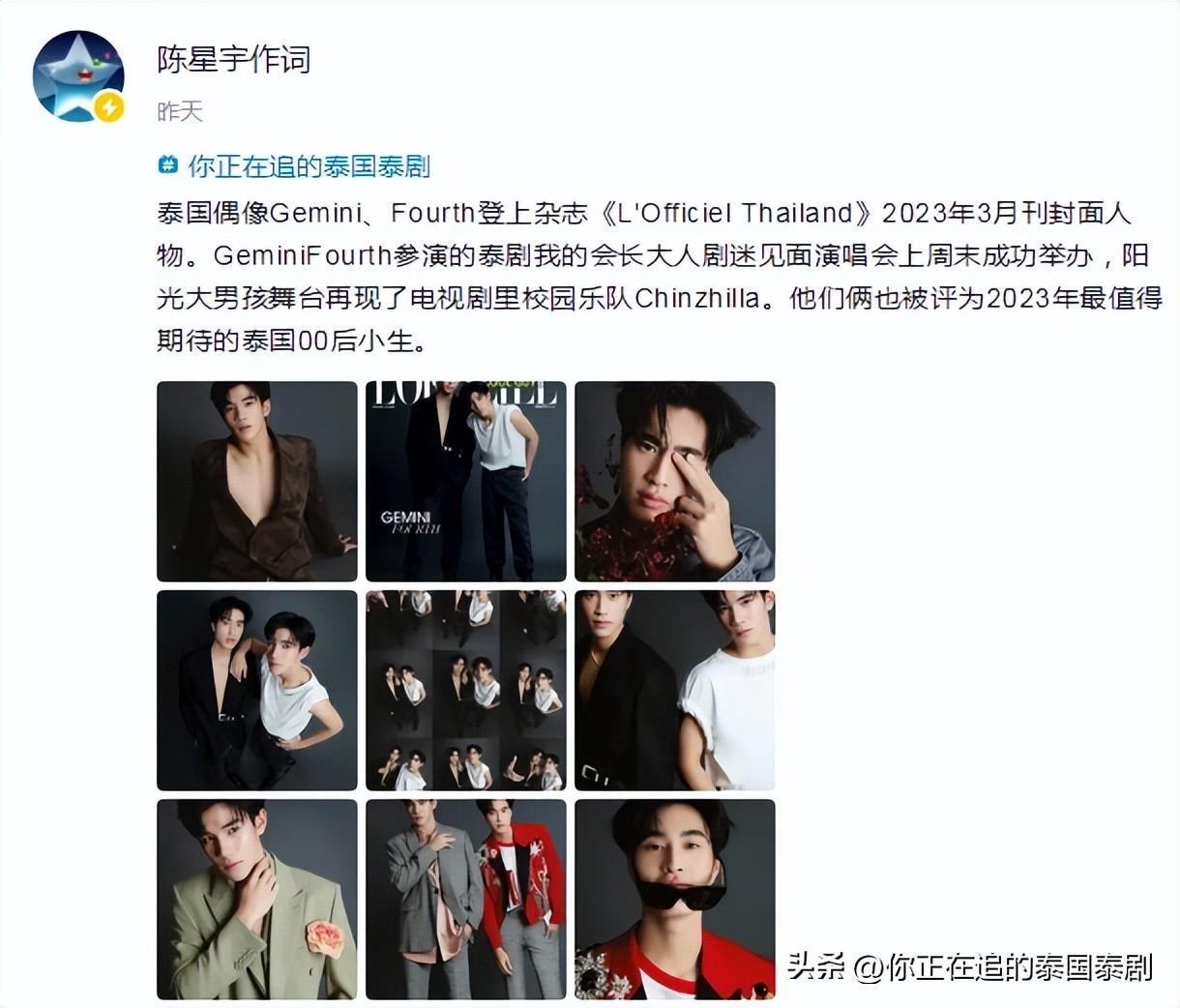Image resolution: width=1180 pixels, height=1008 pixels.
Task: Open close-up of black jacket and white tee duo
Action: tap(675, 691)
